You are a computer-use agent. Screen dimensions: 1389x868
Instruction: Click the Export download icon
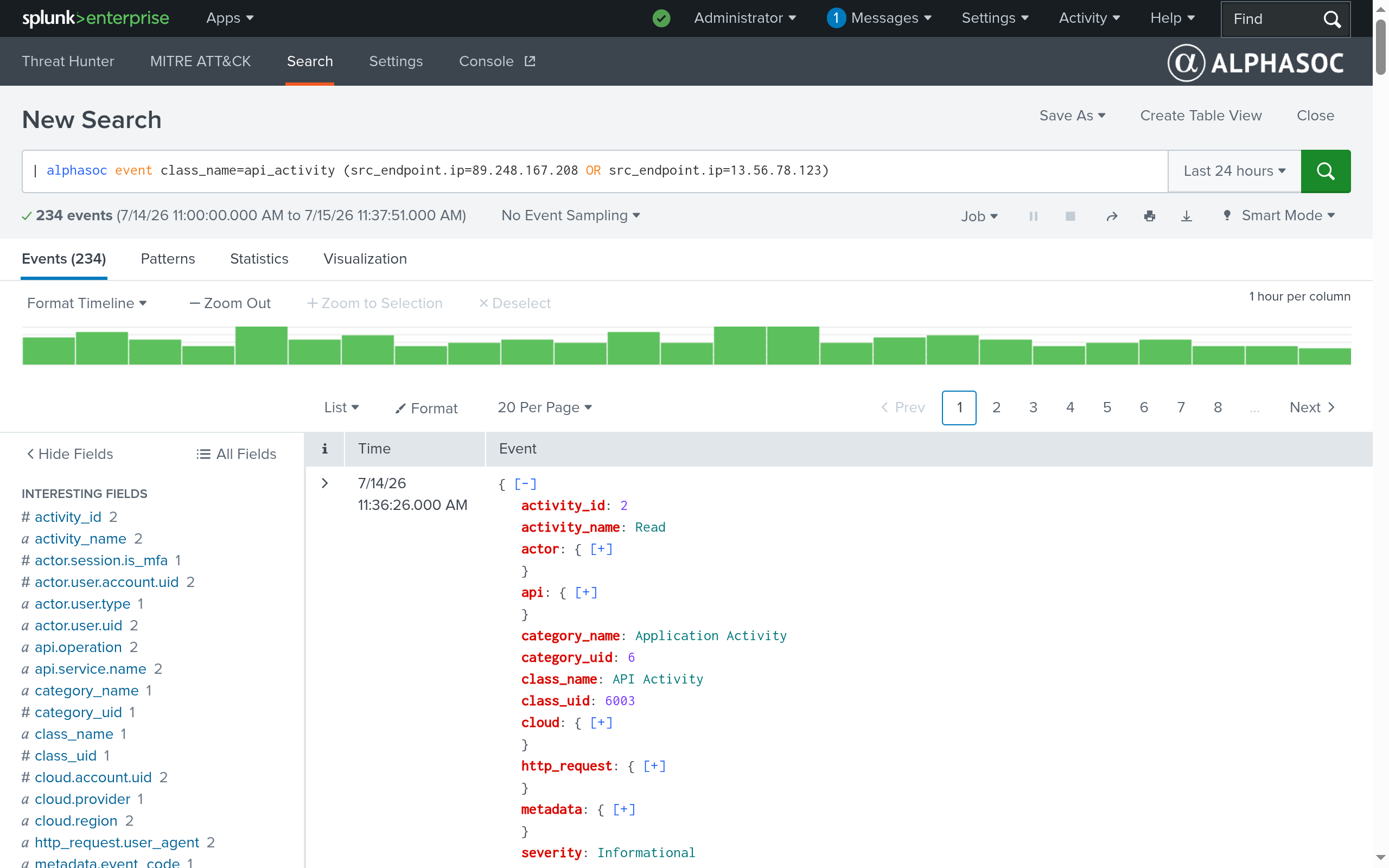[1187, 216]
